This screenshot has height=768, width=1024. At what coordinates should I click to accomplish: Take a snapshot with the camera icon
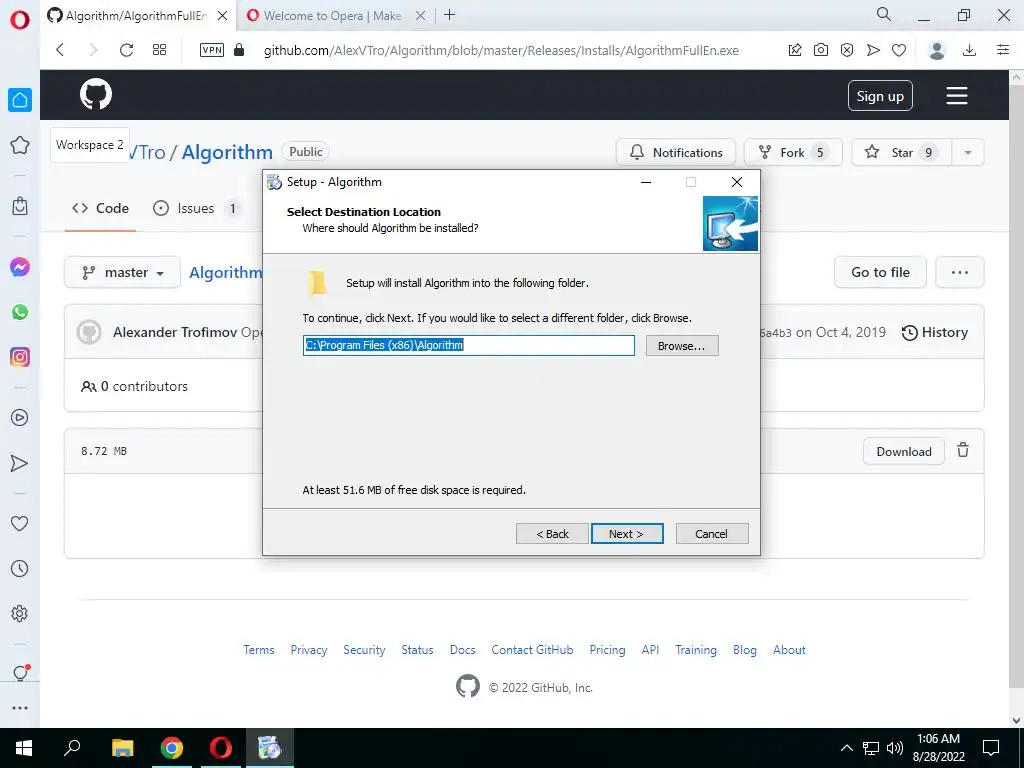821,50
